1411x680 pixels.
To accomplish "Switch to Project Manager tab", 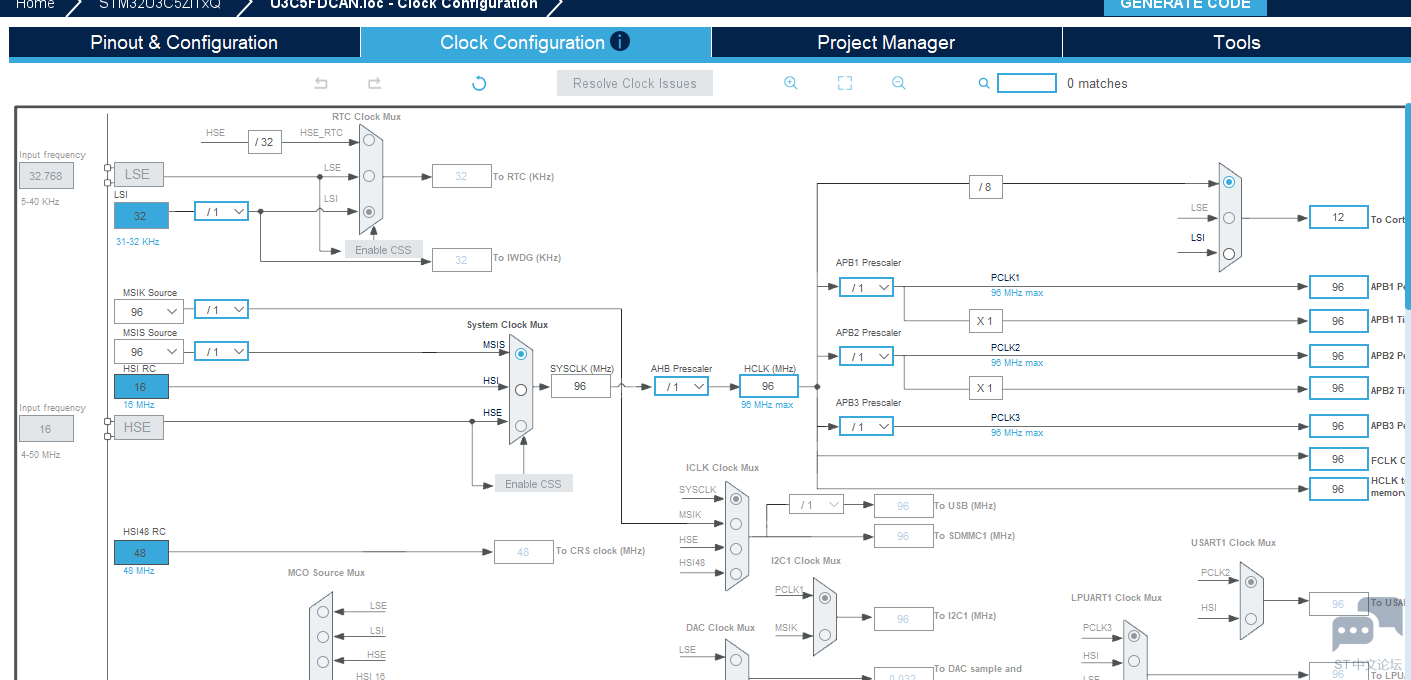I will (x=886, y=42).
